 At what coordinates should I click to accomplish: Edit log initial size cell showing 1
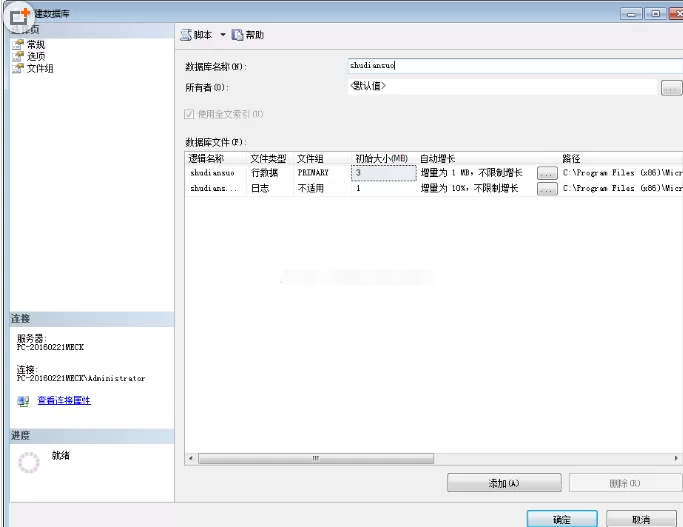[384, 188]
